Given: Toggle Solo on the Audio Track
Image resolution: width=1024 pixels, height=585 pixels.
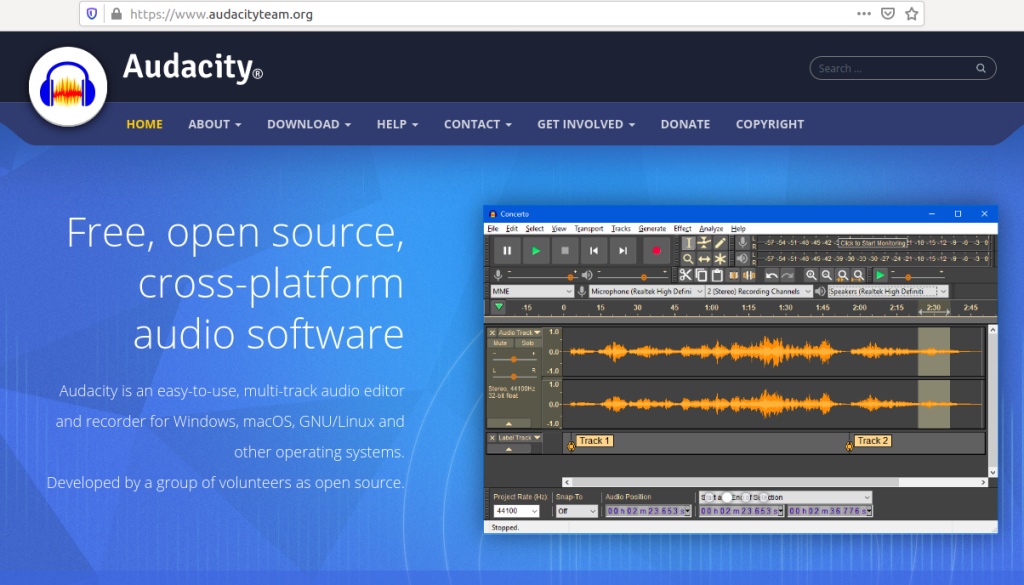Looking at the screenshot, I should coord(528,343).
